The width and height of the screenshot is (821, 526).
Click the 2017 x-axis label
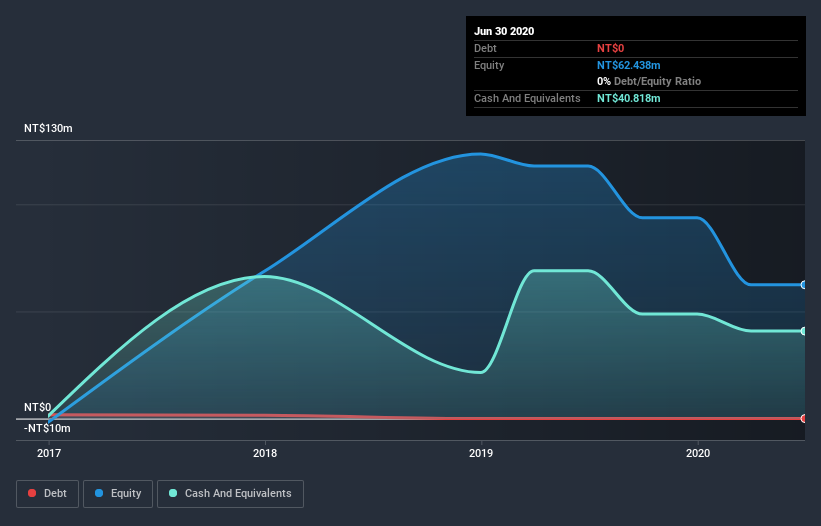pyautogui.click(x=49, y=453)
